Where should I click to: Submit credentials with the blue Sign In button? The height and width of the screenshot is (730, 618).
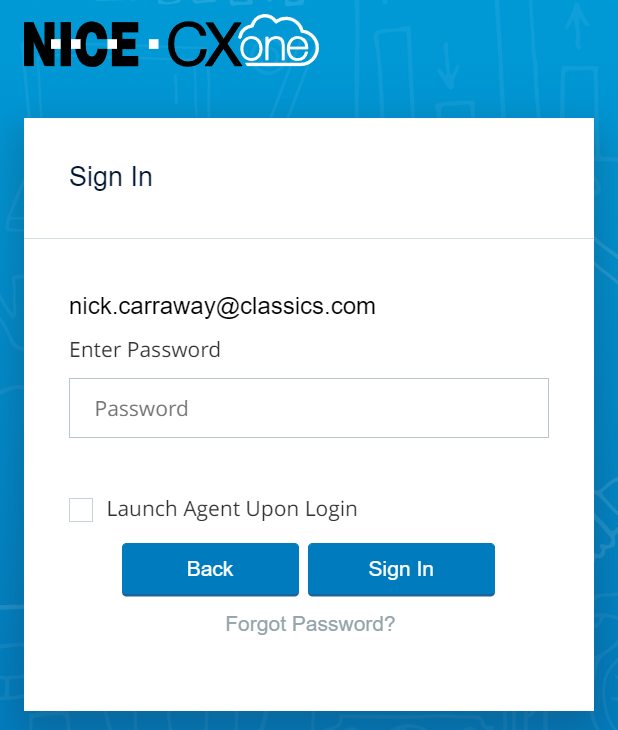click(x=401, y=569)
